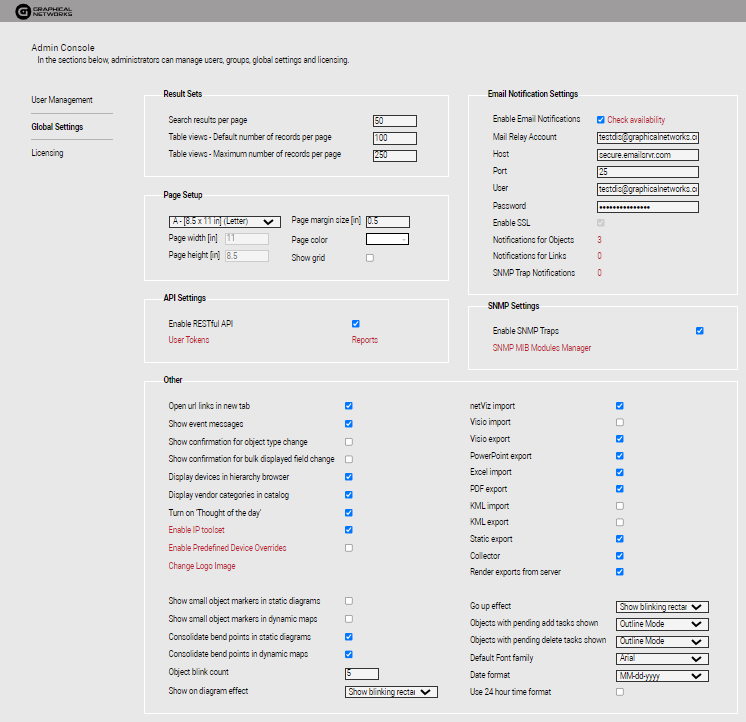The height and width of the screenshot is (722, 746).
Task: Click the Check availability link
Action: pos(636,120)
